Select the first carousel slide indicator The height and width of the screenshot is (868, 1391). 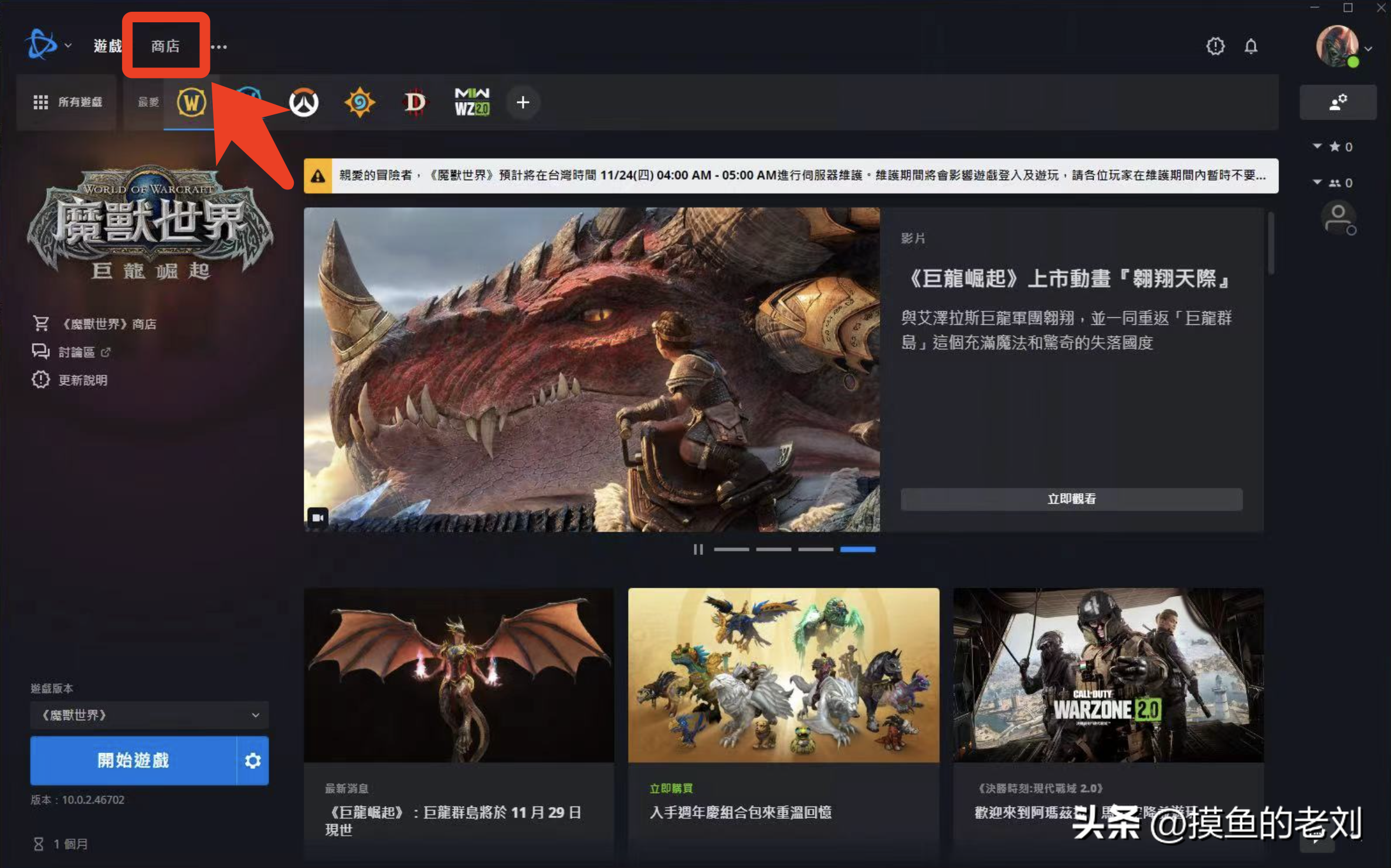click(x=731, y=550)
